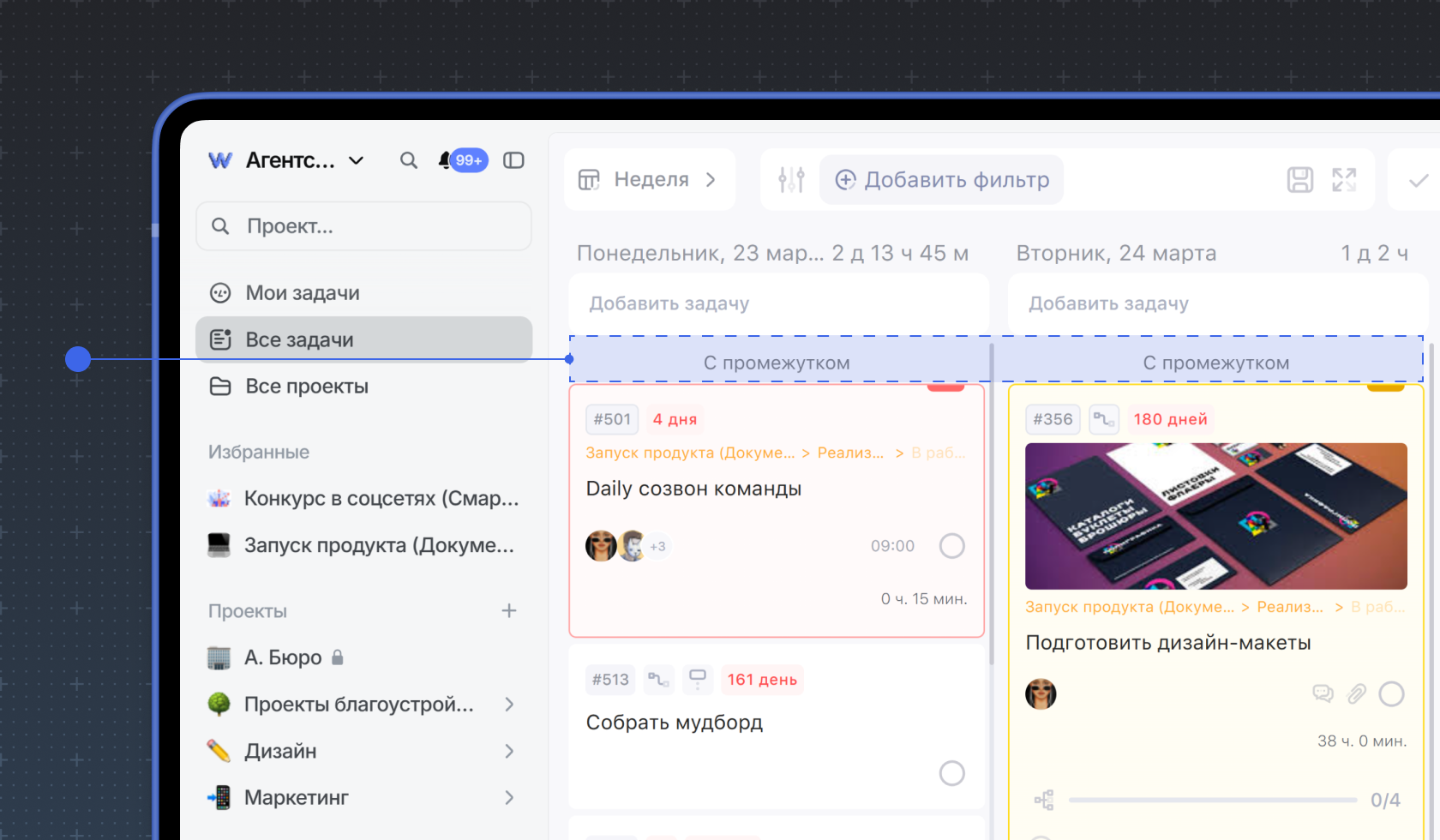Screen dimensions: 1440x840
Task: Expand the Маркетинг project chevron
Action: pyautogui.click(x=509, y=798)
